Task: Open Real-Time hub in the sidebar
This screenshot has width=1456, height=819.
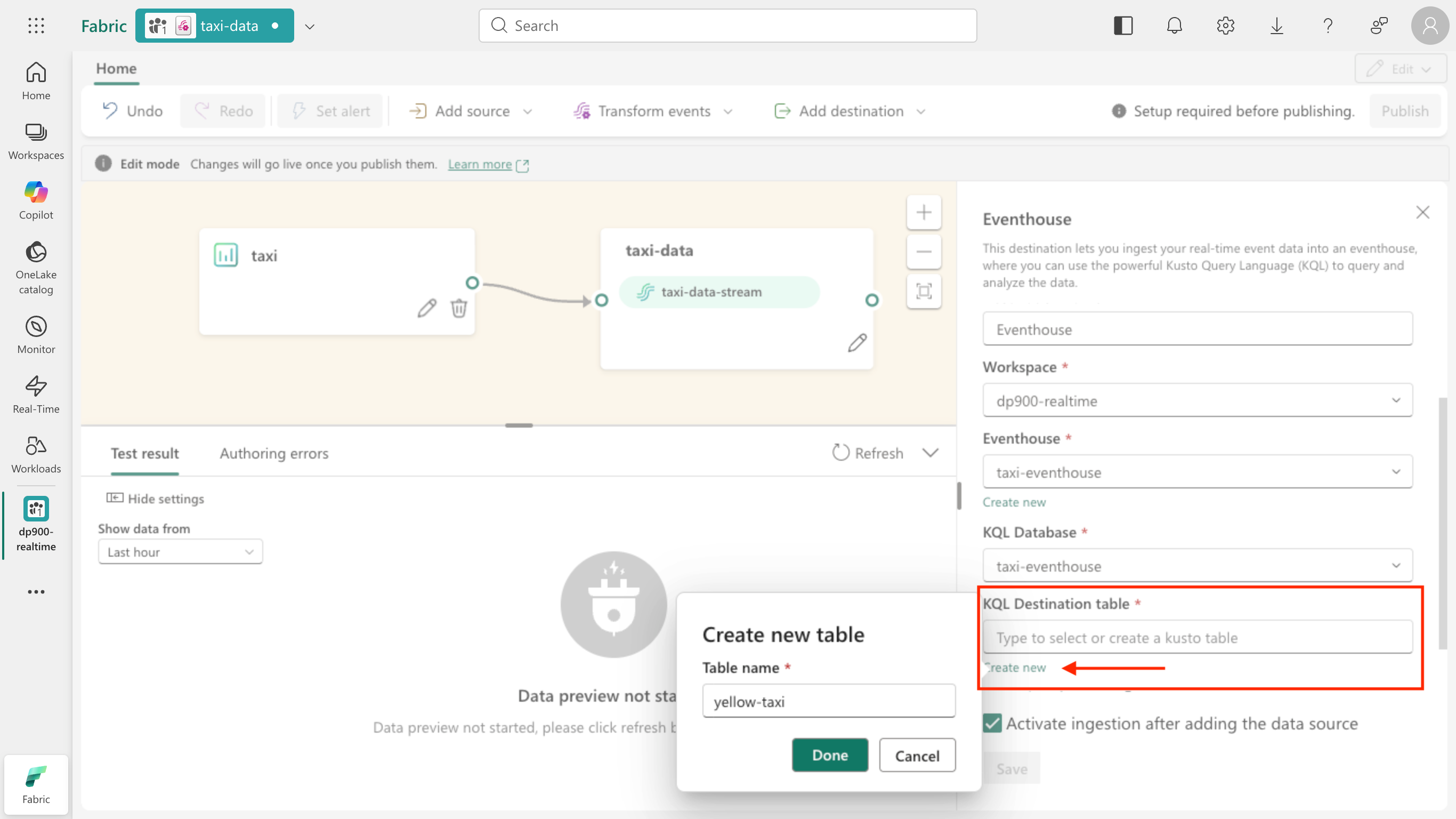Action: [x=36, y=395]
